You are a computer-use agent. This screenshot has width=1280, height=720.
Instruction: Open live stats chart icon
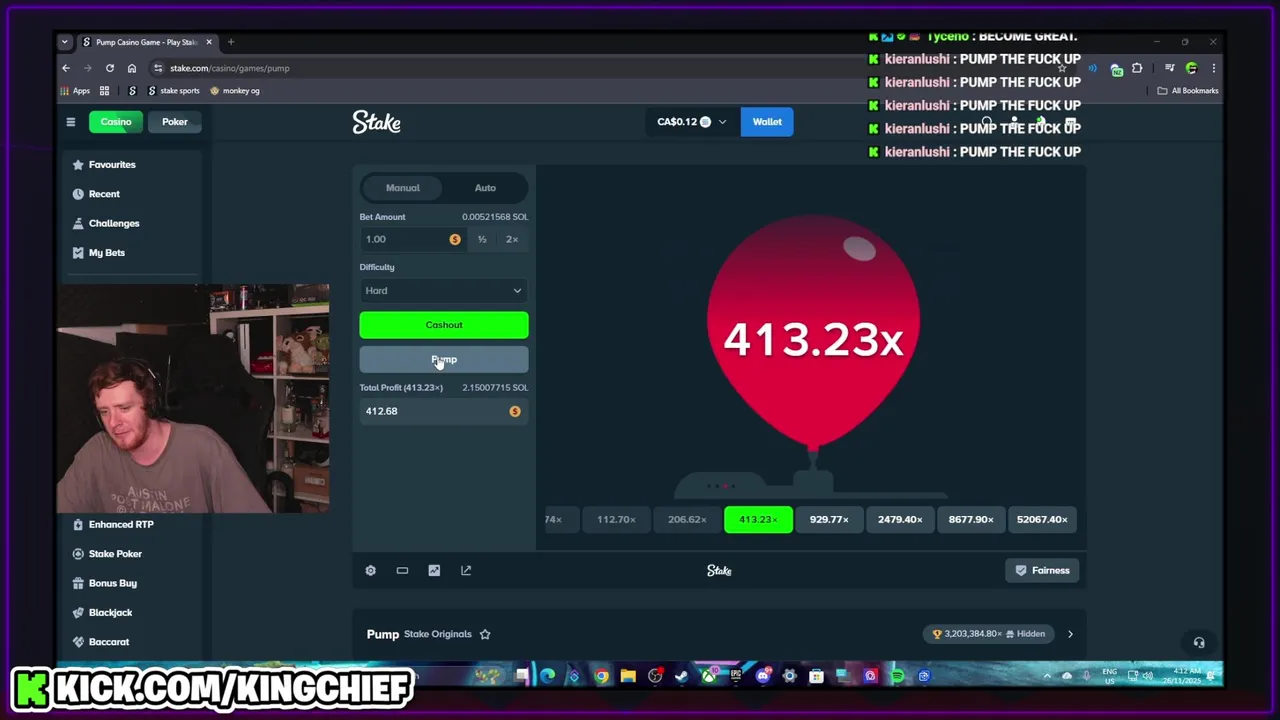[434, 570]
